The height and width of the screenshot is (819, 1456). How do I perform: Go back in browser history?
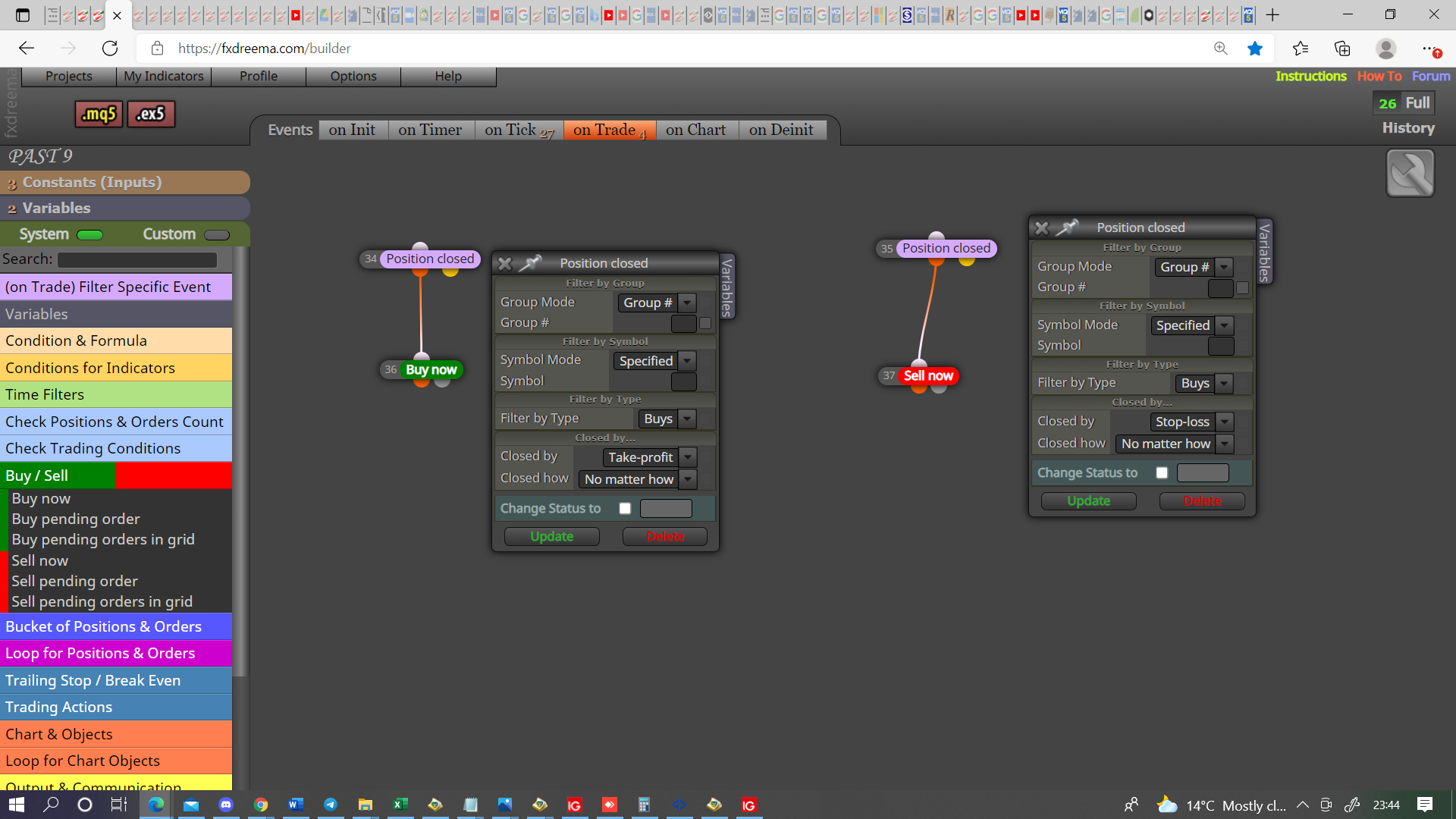click(27, 49)
